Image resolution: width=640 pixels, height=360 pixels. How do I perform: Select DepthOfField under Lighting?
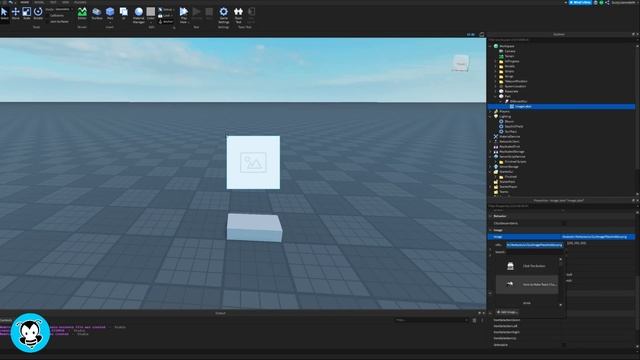tap(513, 126)
